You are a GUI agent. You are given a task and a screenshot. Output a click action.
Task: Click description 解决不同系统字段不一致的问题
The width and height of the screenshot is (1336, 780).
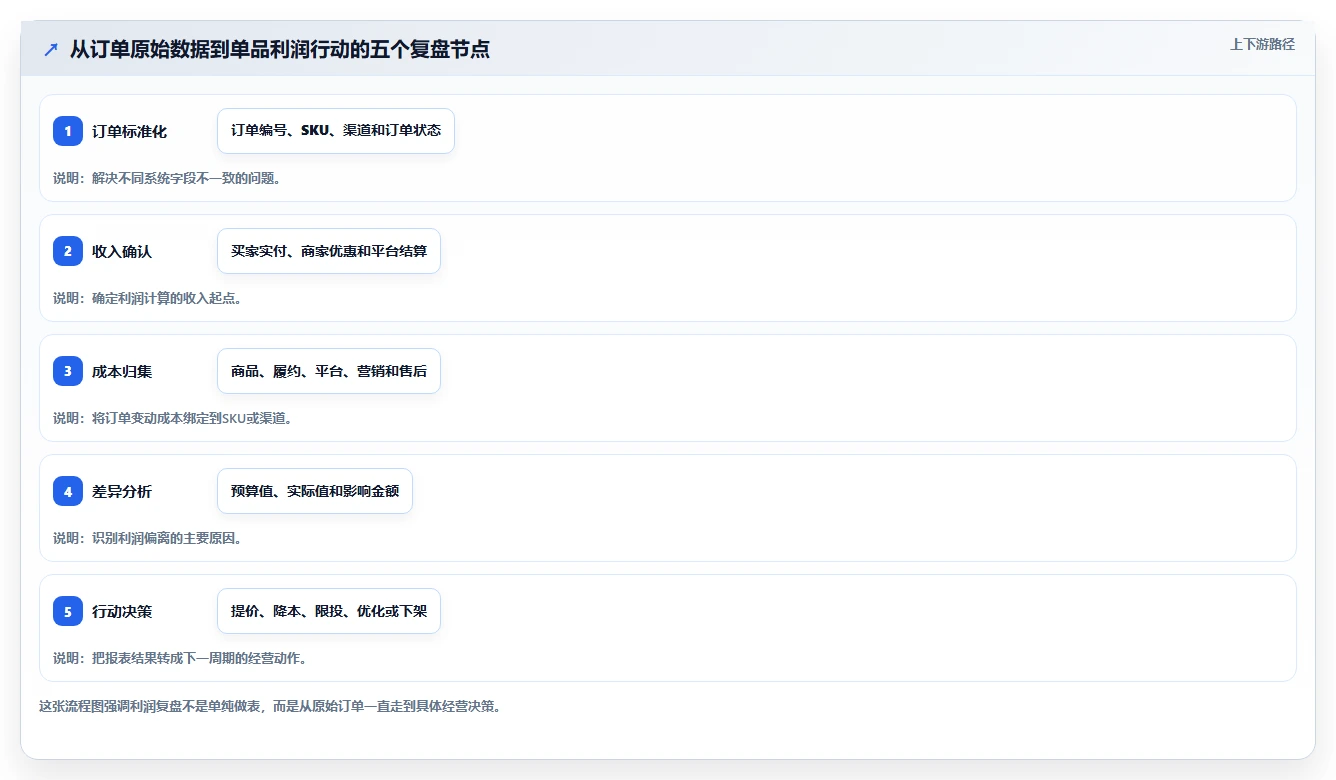tap(167, 178)
